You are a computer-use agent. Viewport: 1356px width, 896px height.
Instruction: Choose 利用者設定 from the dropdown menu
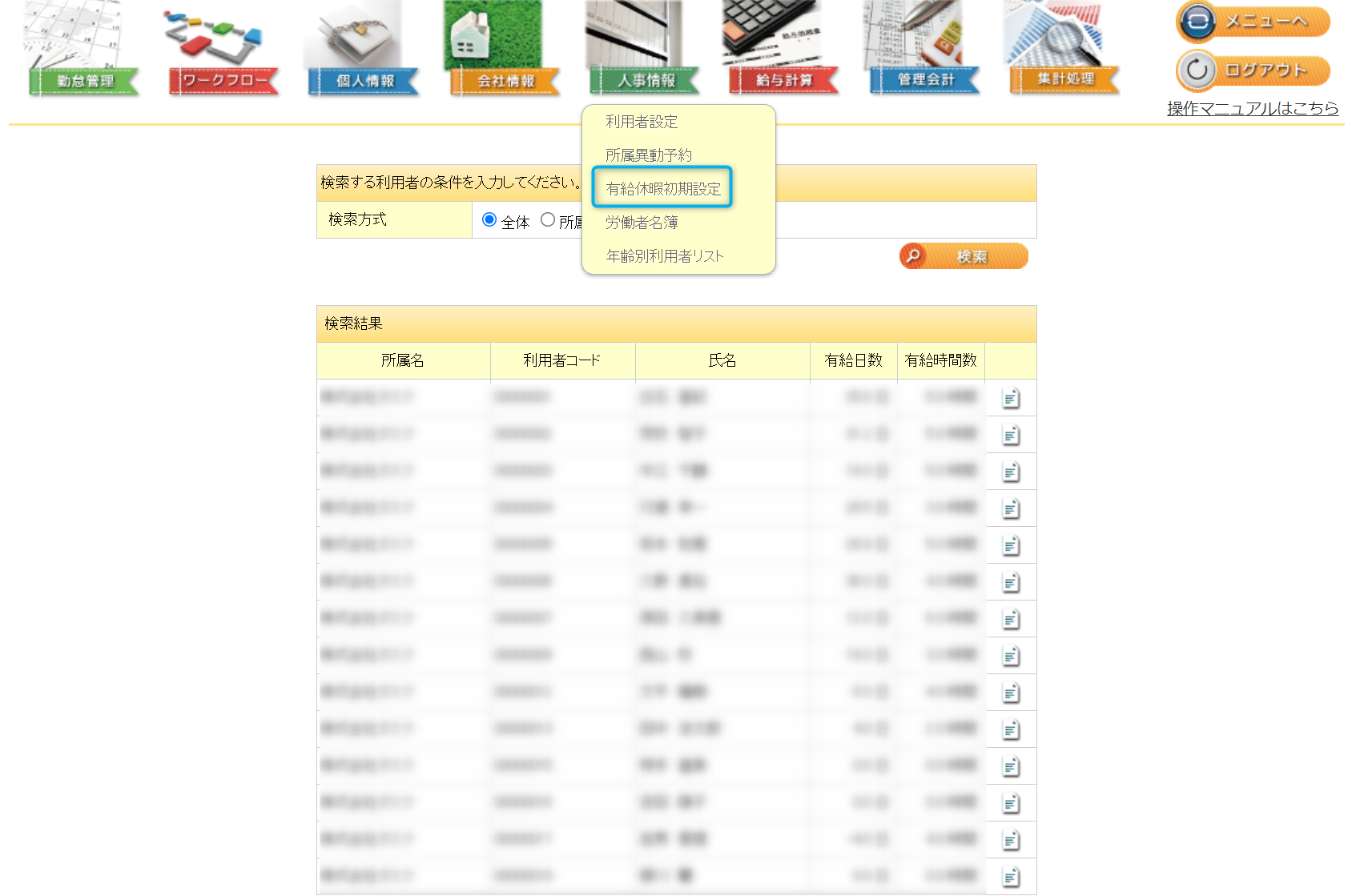(642, 122)
